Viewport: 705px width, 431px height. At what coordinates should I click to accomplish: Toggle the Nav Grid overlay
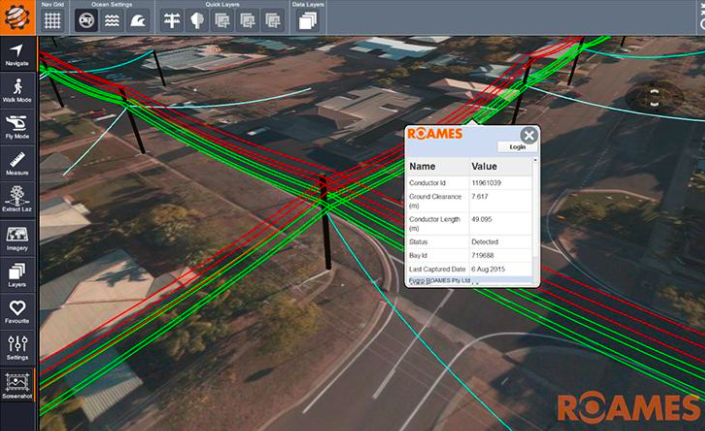click(52, 20)
